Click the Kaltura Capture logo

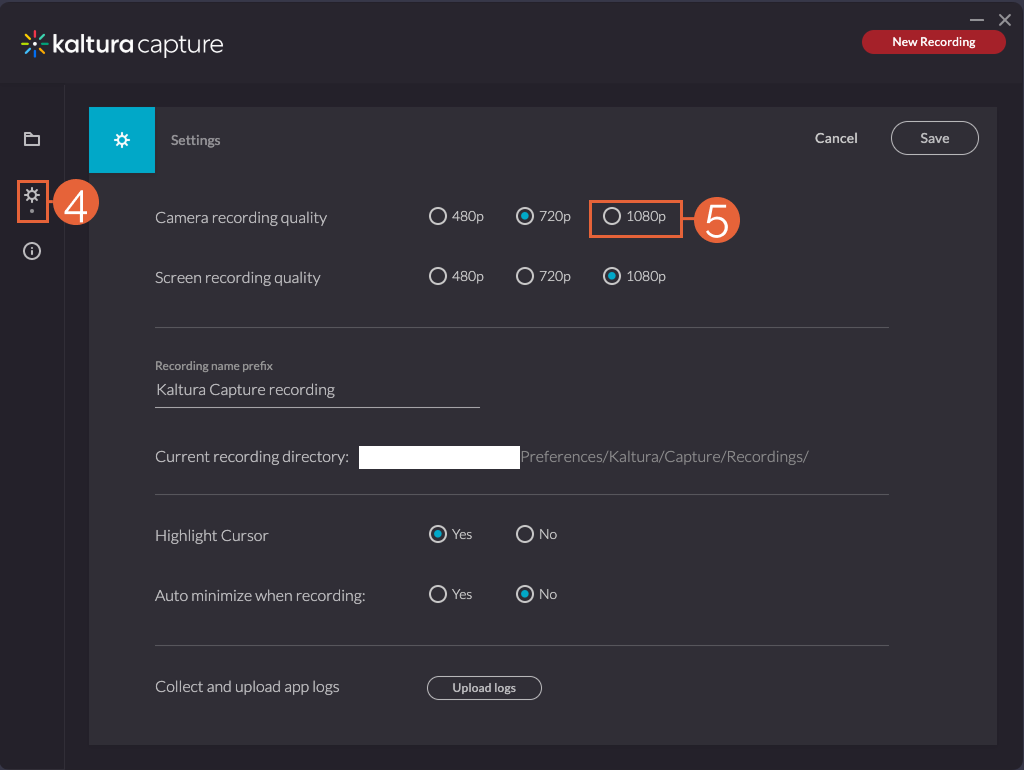point(122,44)
